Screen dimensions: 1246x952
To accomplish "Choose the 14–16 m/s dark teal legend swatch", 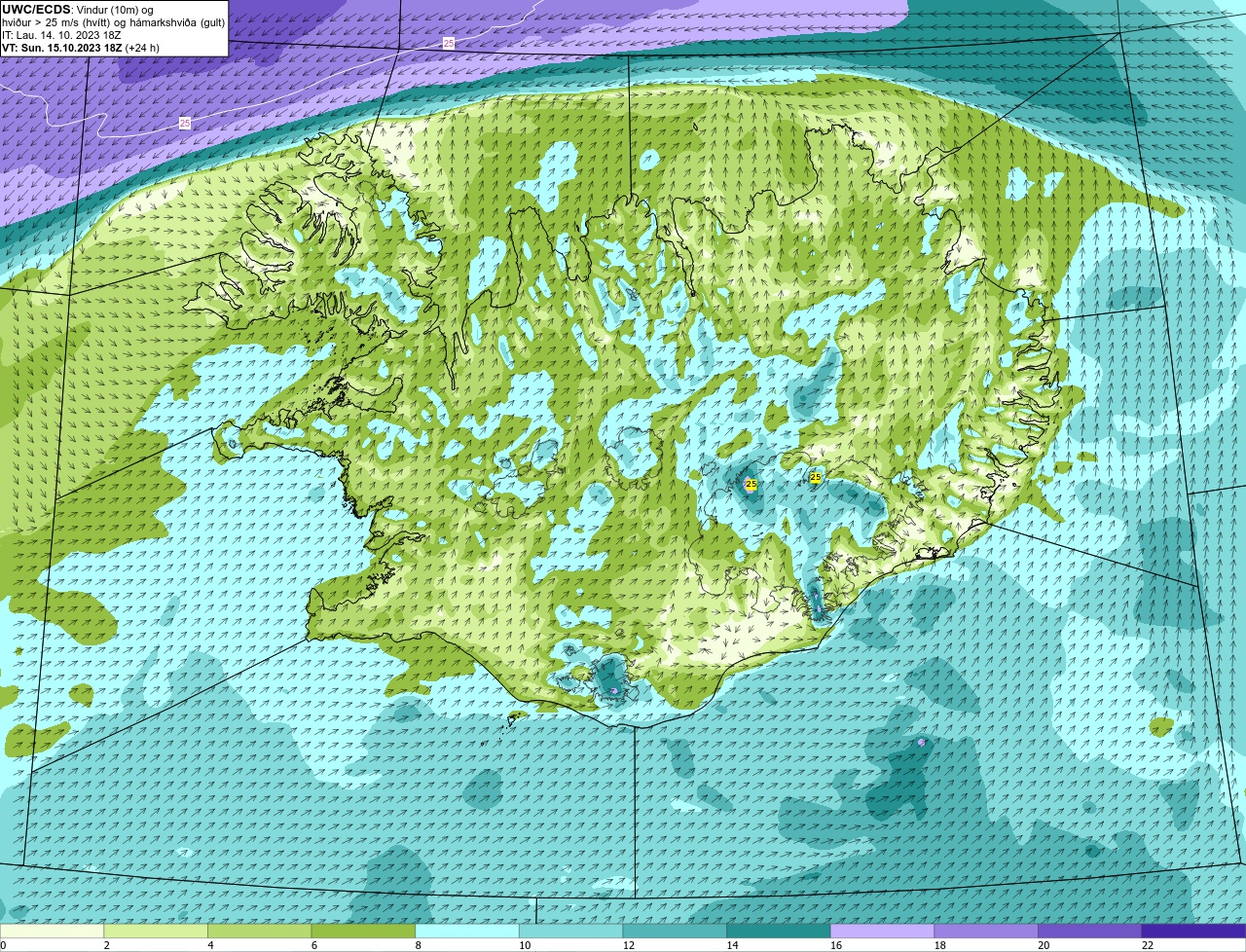I will [779, 932].
